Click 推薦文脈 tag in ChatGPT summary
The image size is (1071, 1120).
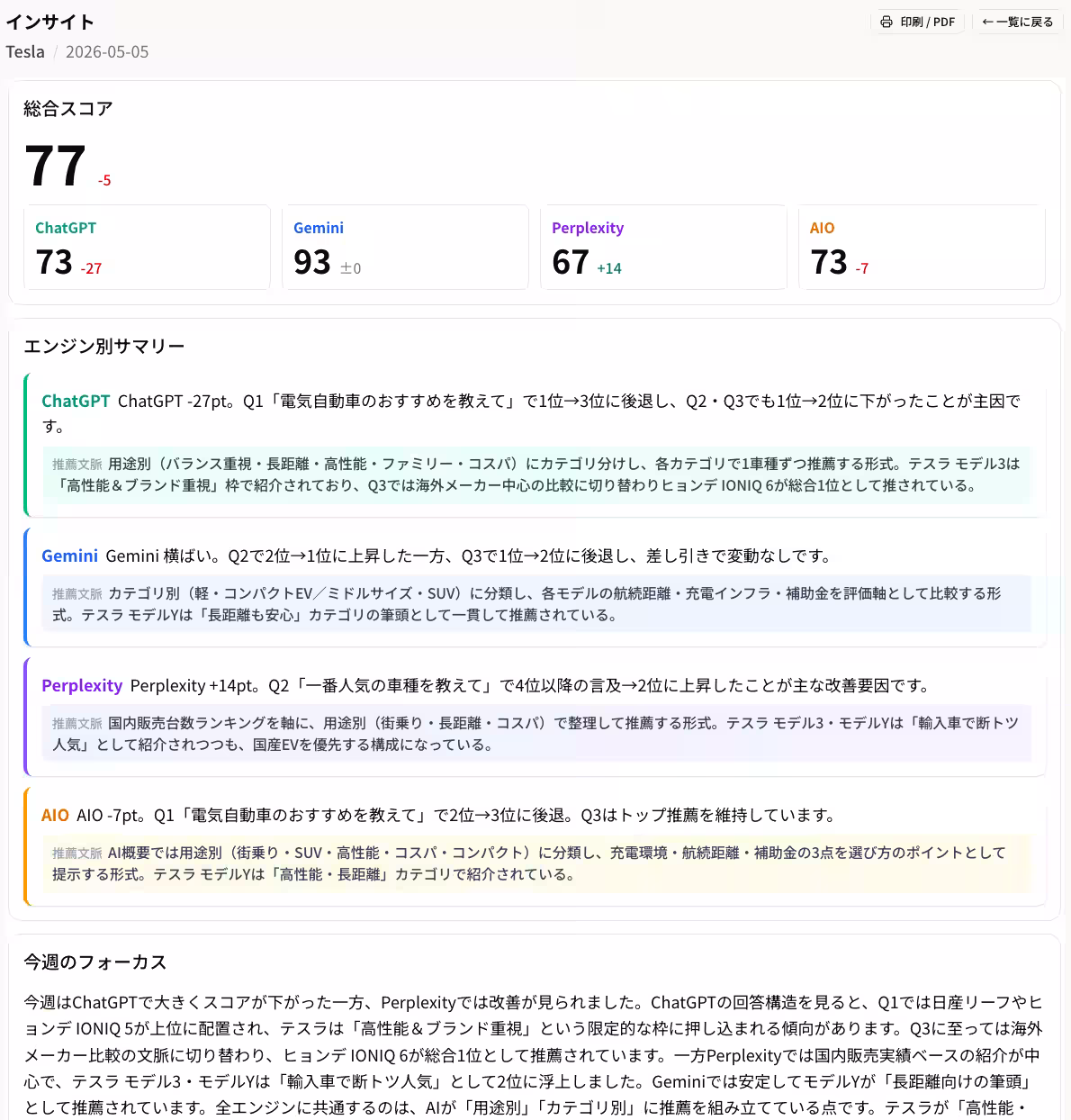[77, 465]
